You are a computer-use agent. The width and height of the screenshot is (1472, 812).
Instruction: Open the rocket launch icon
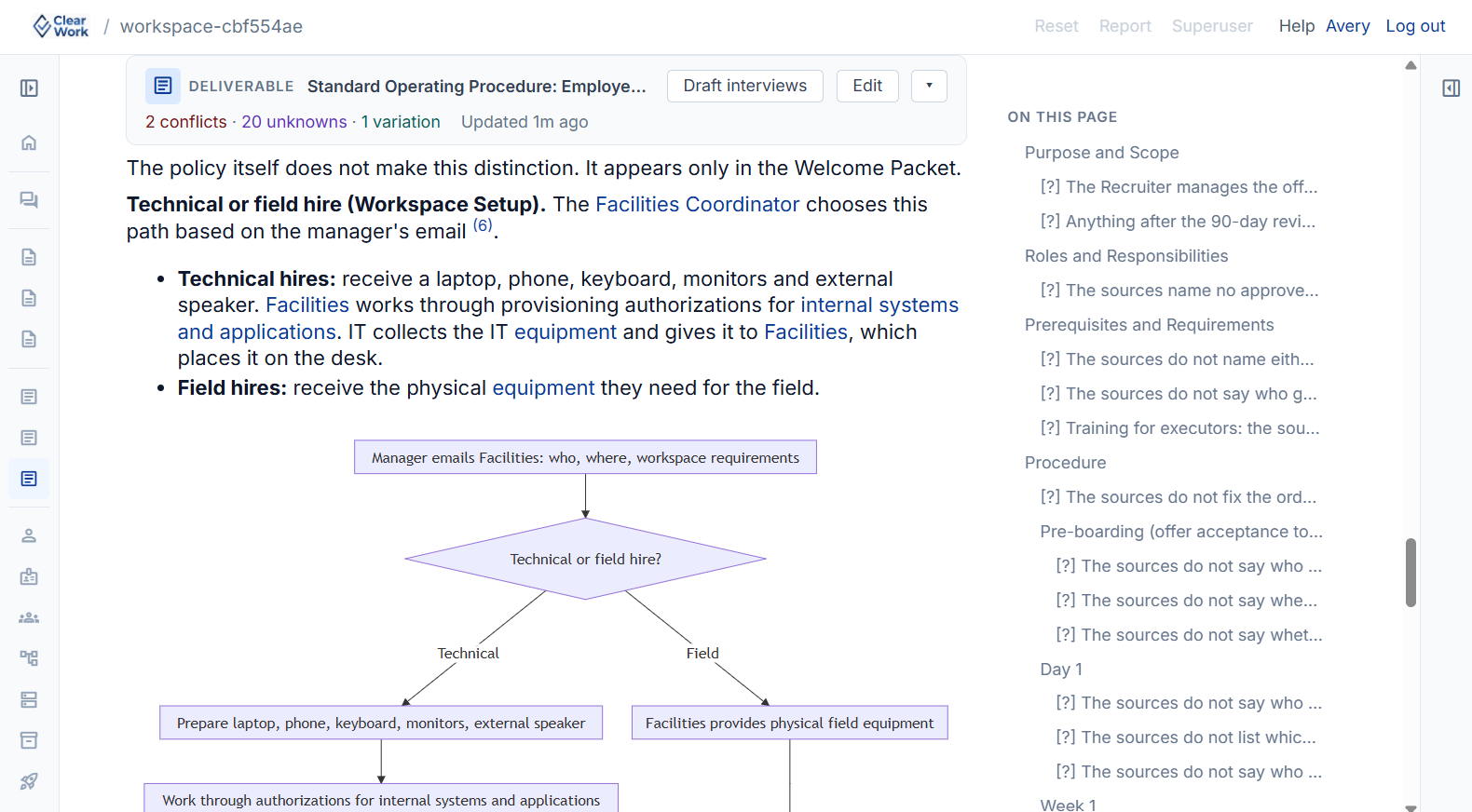pyautogui.click(x=29, y=781)
